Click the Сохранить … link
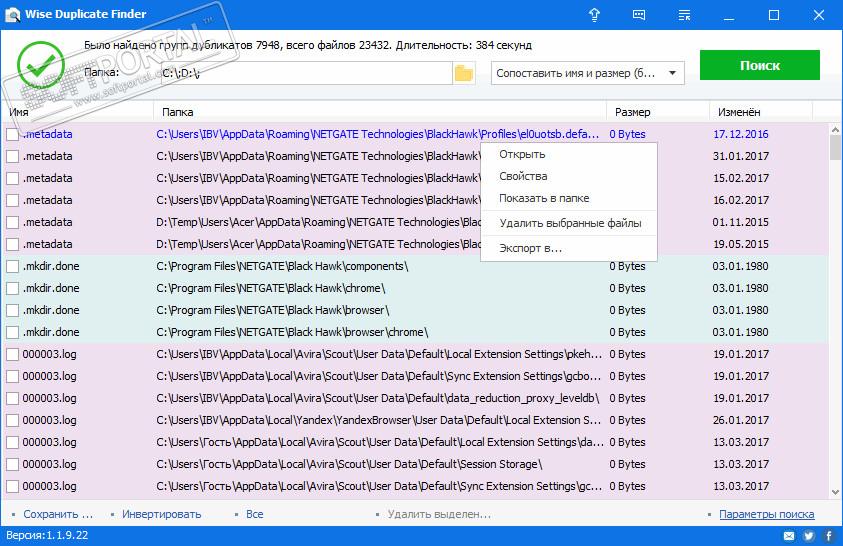843x546 pixels. tap(58, 514)
